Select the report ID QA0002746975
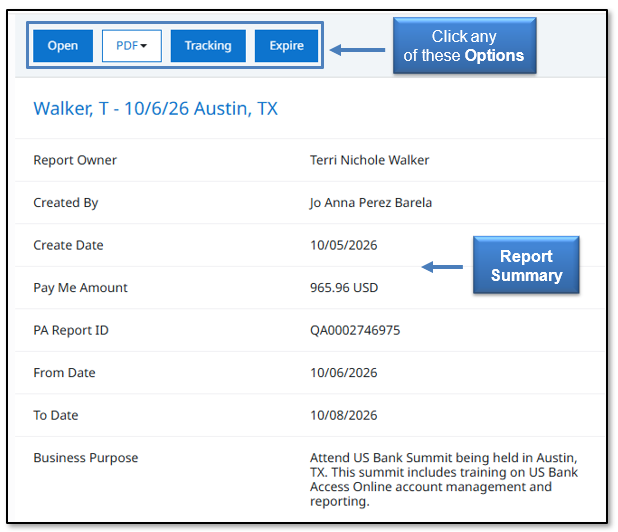This screenshot has width=618, height=532. click(355, 330)
